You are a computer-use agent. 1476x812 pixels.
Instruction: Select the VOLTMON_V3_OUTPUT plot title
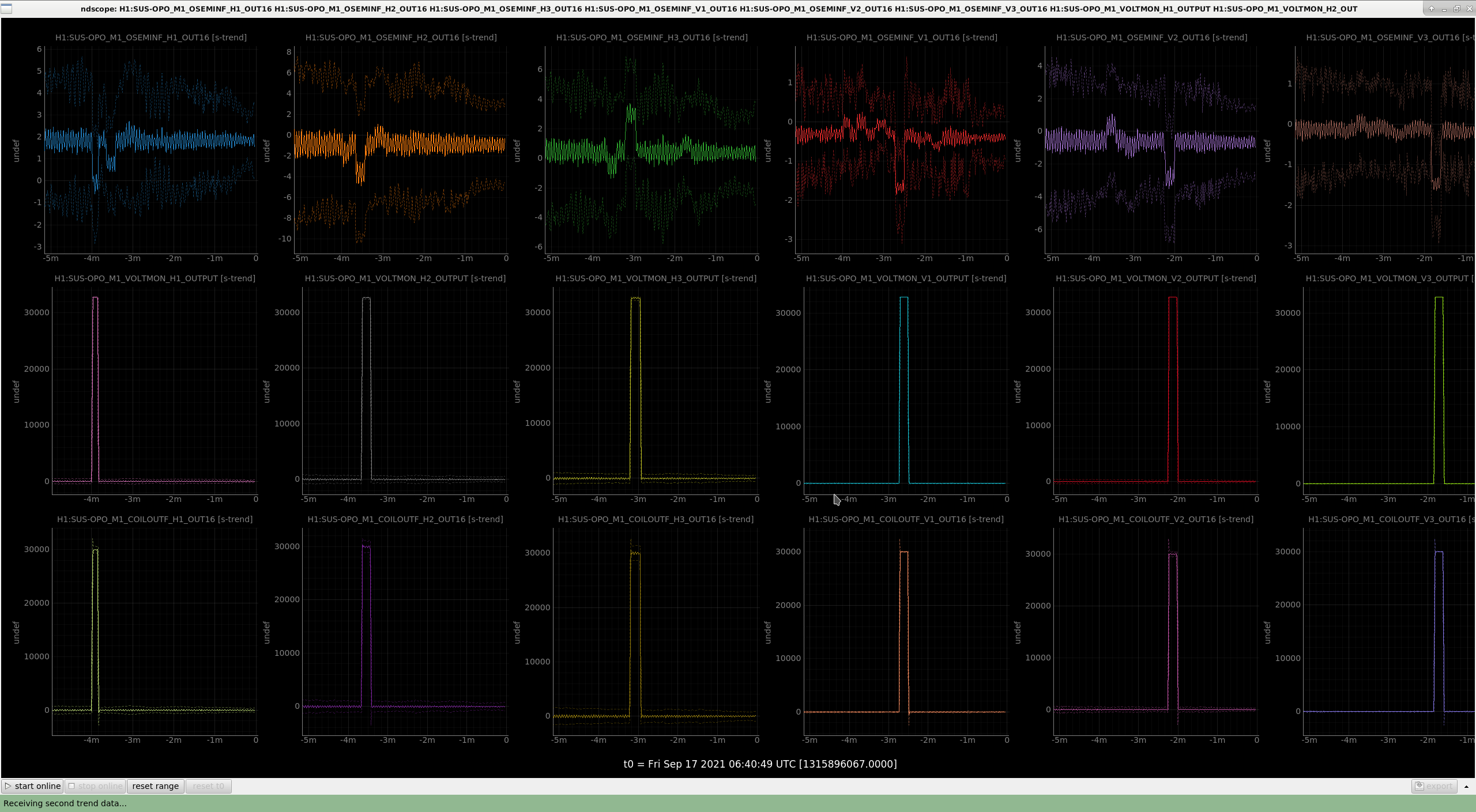(x=1390, y=278)
